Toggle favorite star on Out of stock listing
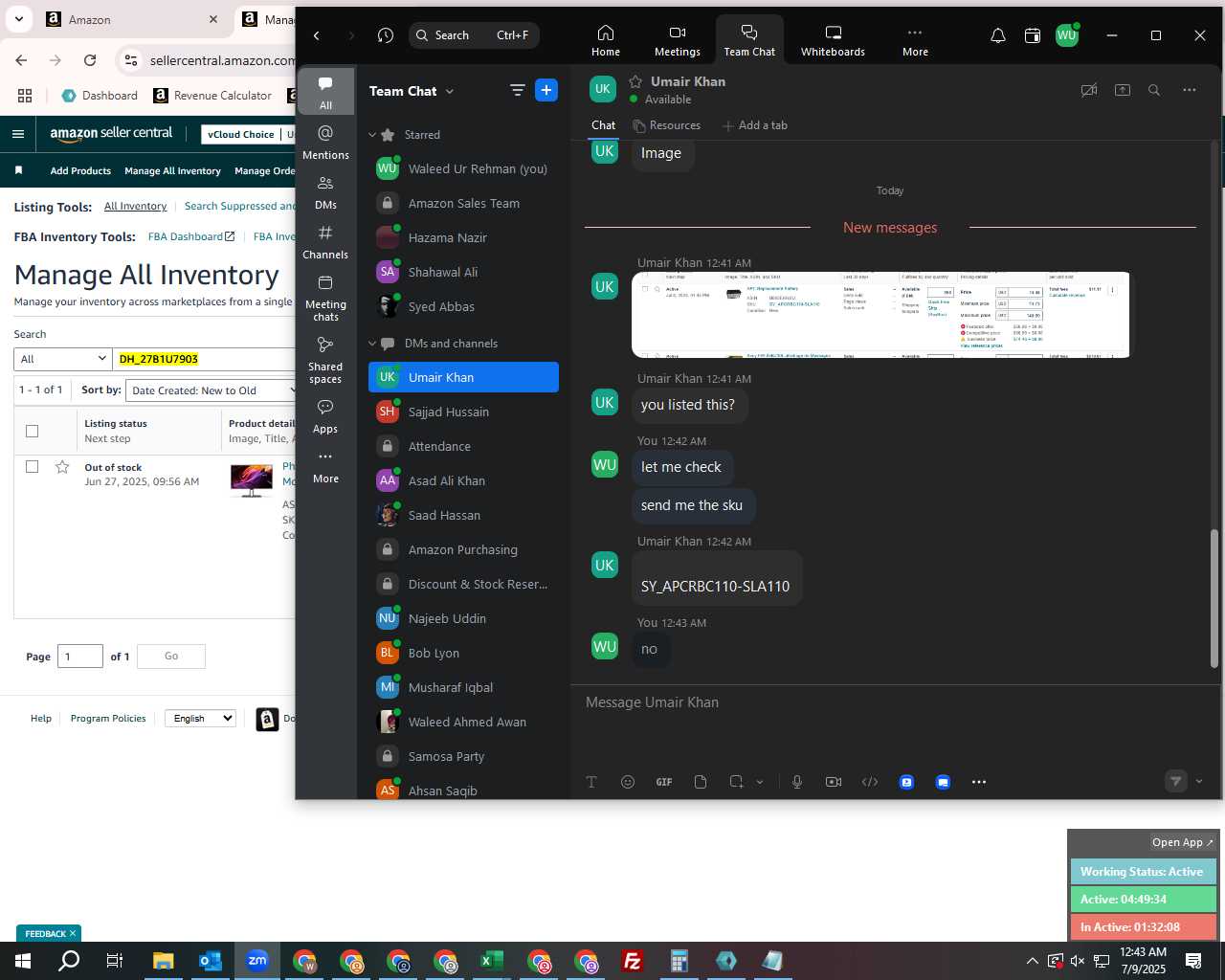The image size is (1225, 980). coord(62,467)
